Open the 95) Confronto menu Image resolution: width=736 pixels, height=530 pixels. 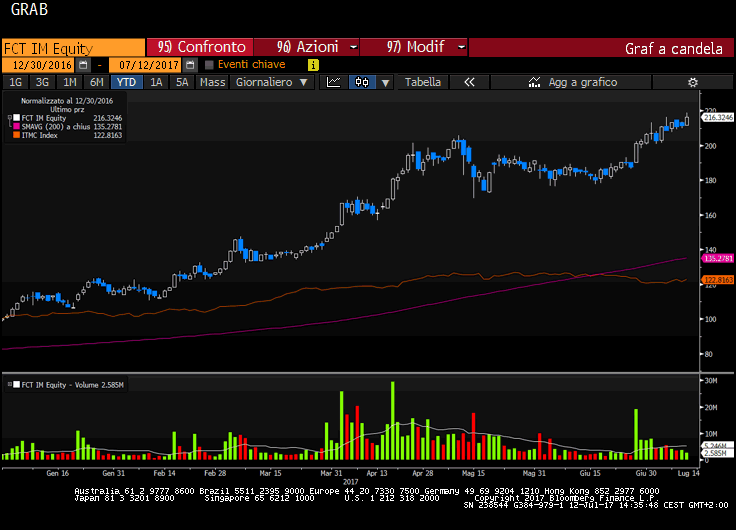(200, 47)
